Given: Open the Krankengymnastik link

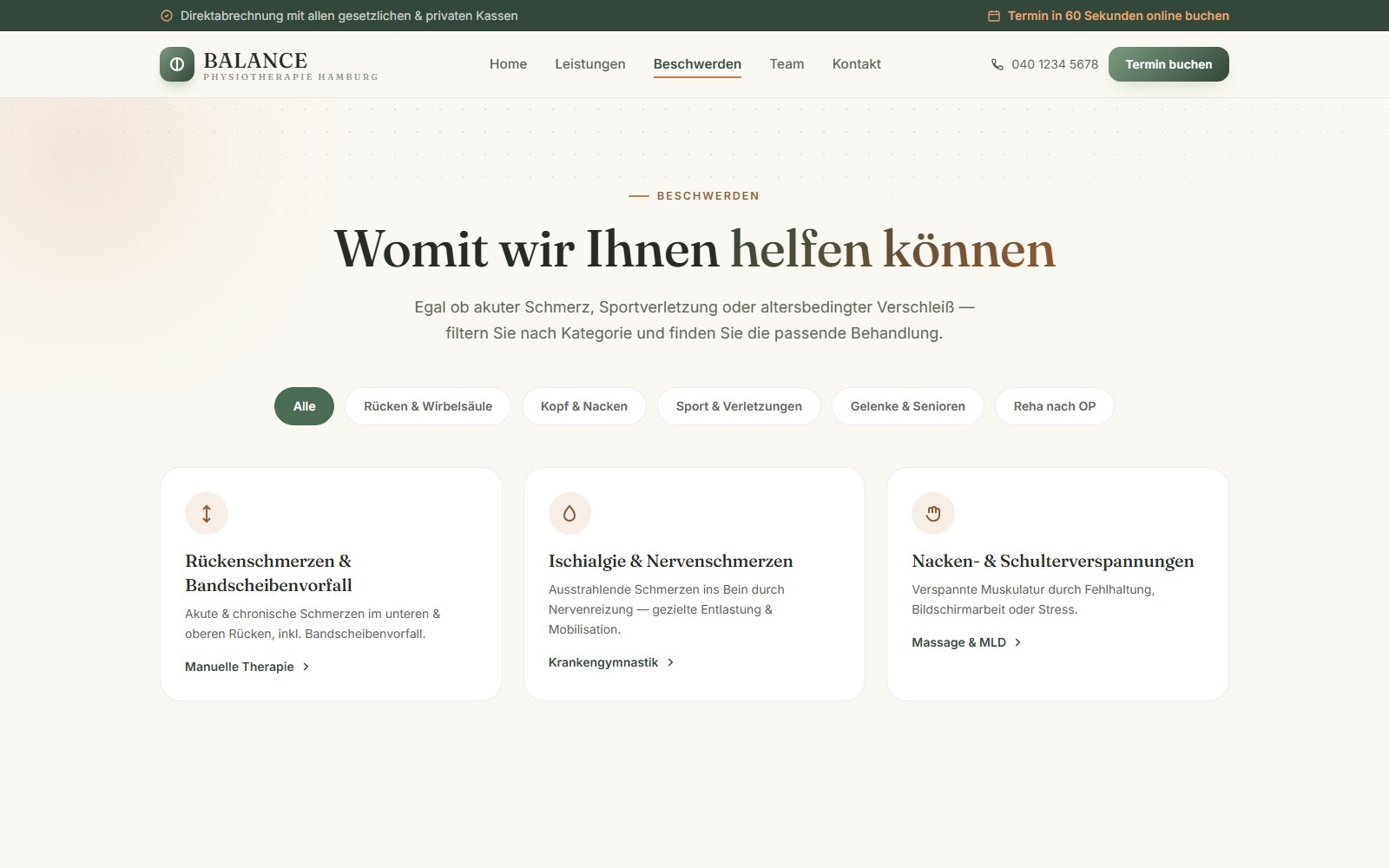Looking at the screenshot, I should (x=611, y=662).
